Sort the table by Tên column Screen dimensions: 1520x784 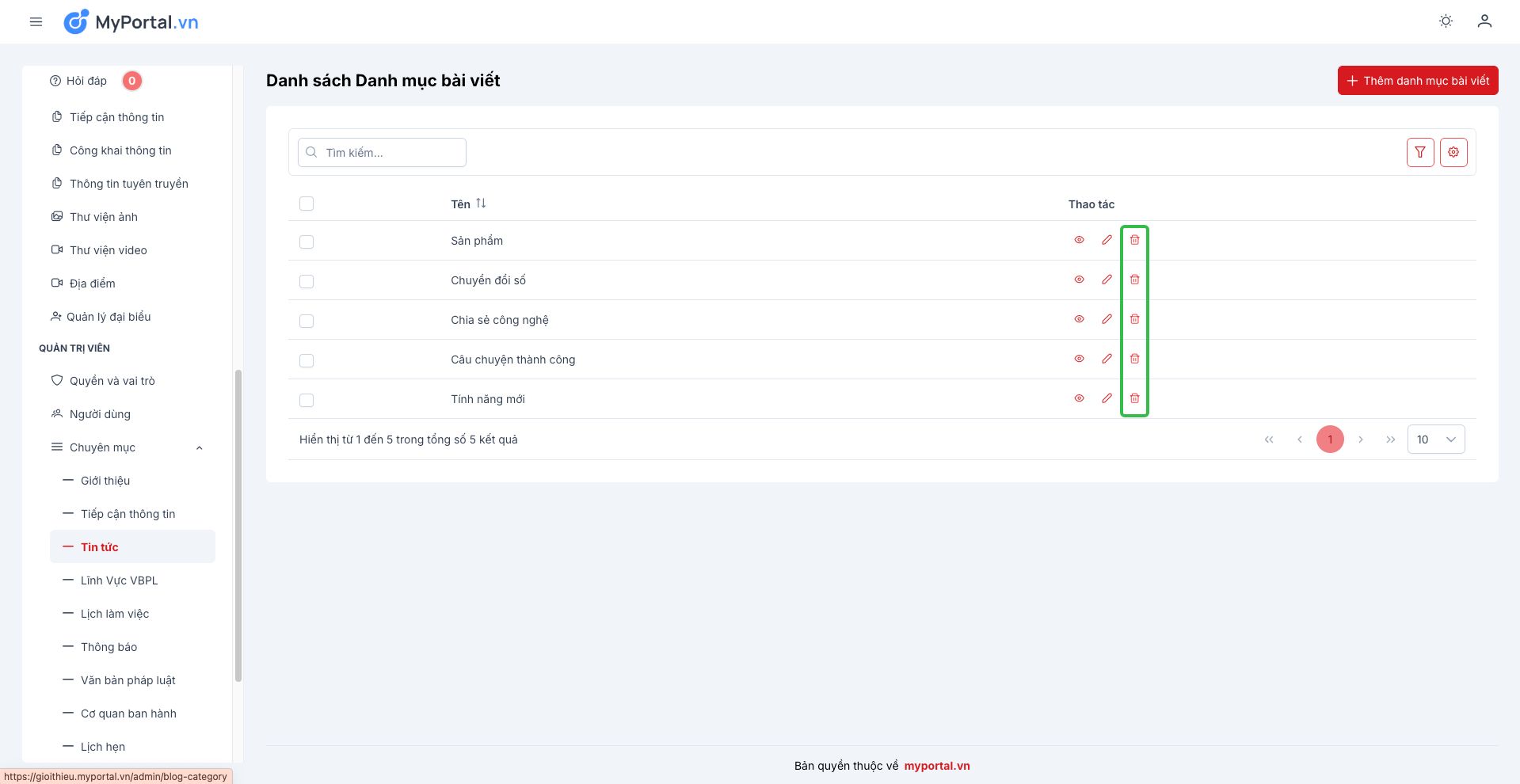coord(480,204)
